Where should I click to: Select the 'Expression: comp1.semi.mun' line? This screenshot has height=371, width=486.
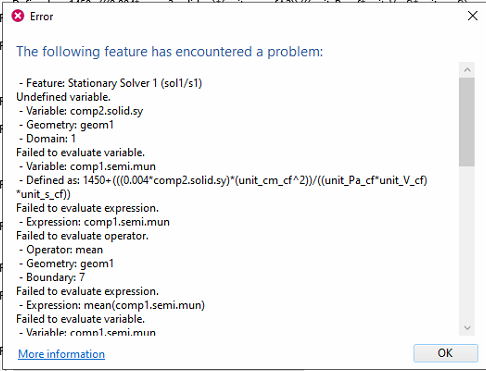[x=94, y=222]
